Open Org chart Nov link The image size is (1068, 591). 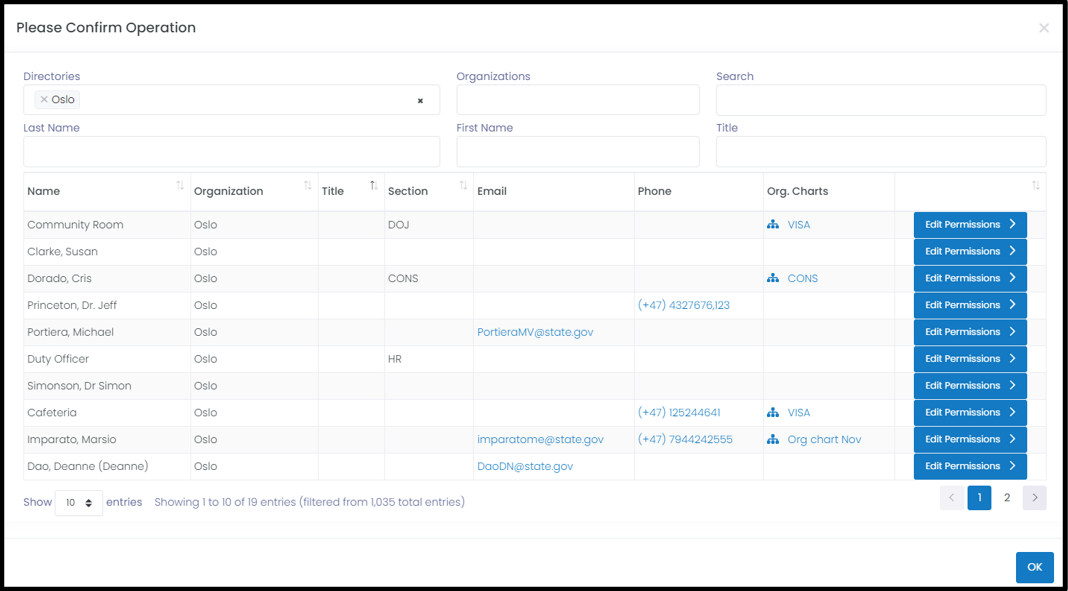coord(824,440)
